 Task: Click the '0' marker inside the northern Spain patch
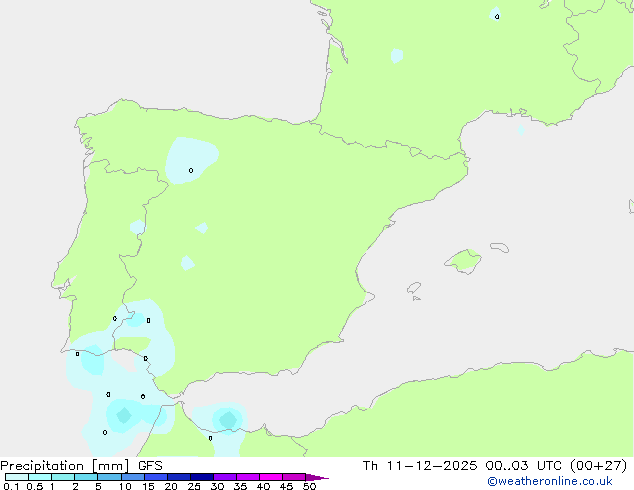click(191, 170)
